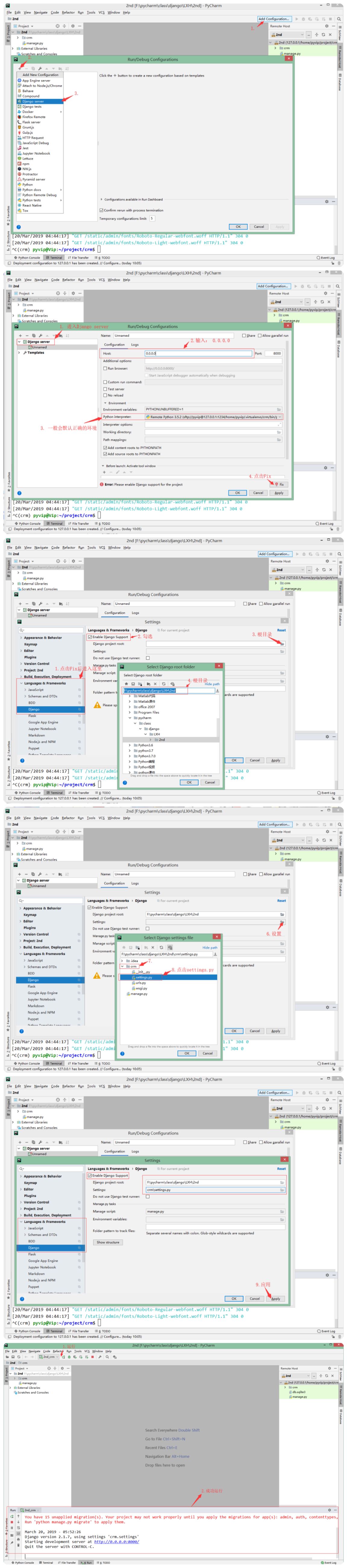Click the Port field showing 8000
The image size is (347, 1568).
(273, 353)
